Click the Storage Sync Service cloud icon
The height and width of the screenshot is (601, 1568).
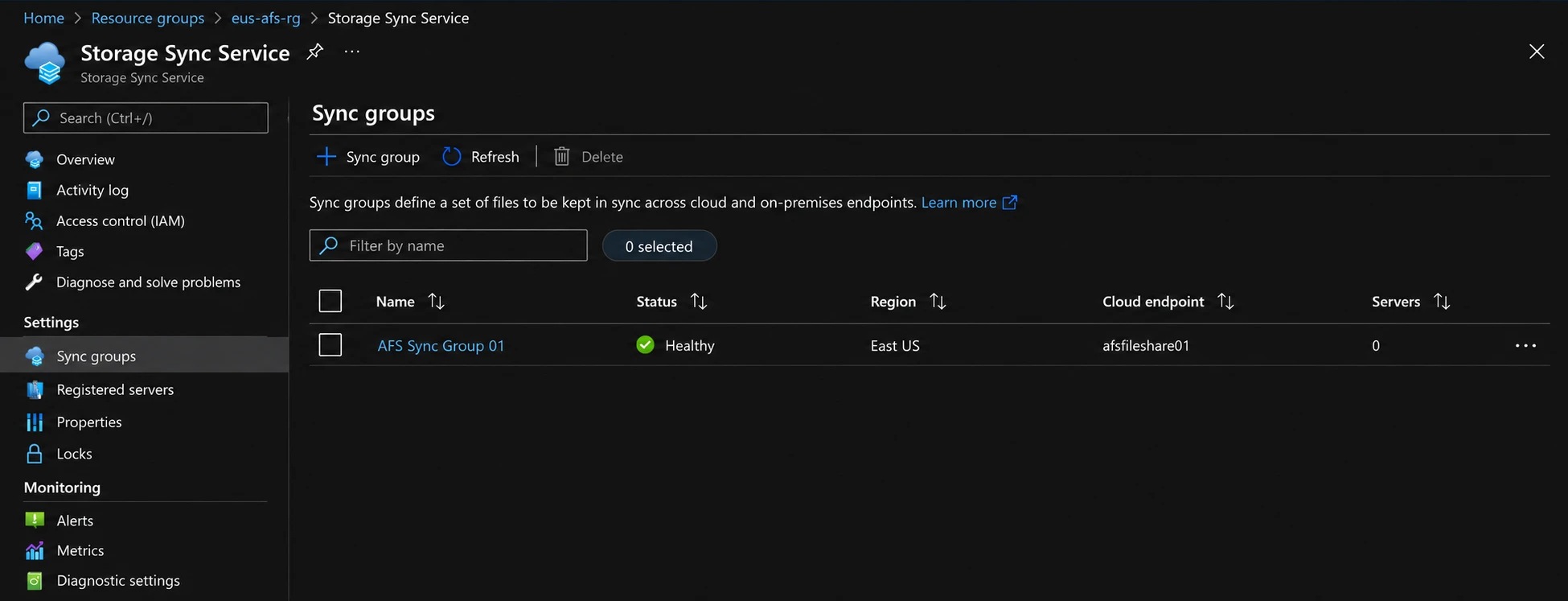coord(45,63)
